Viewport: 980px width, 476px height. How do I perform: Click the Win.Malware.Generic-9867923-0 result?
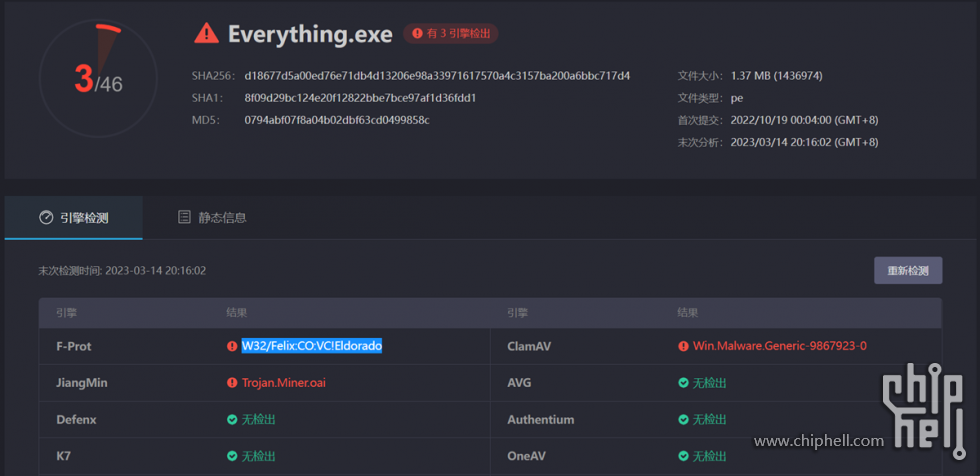tap(780, 346)
